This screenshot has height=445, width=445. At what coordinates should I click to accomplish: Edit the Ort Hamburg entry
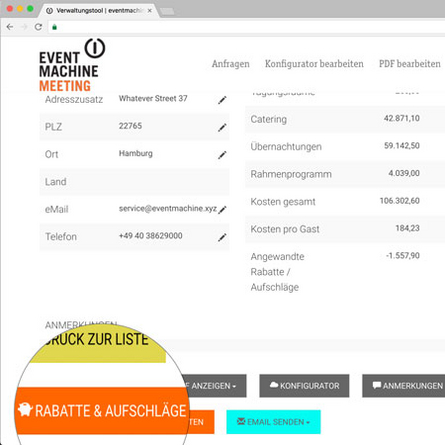[x=222, y=155]
